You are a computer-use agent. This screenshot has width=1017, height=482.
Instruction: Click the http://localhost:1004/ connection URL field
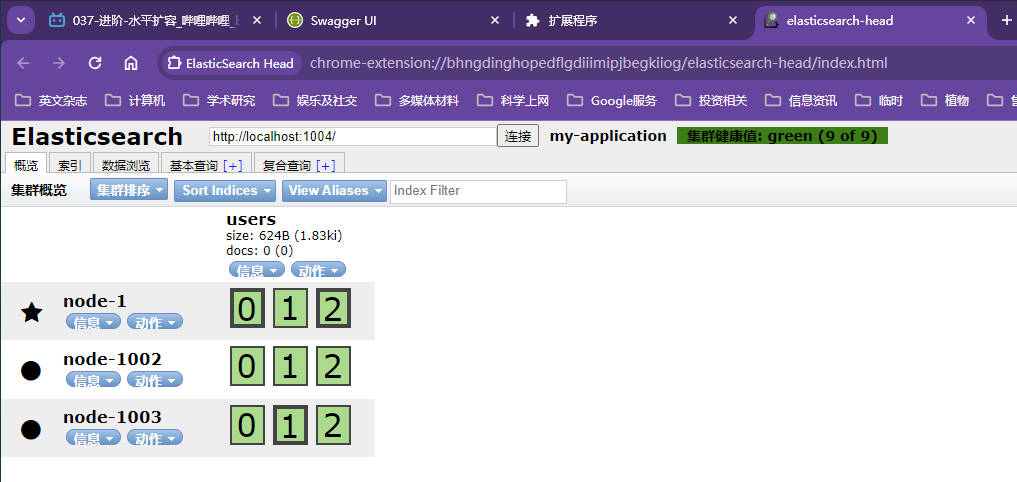(353, 136)
